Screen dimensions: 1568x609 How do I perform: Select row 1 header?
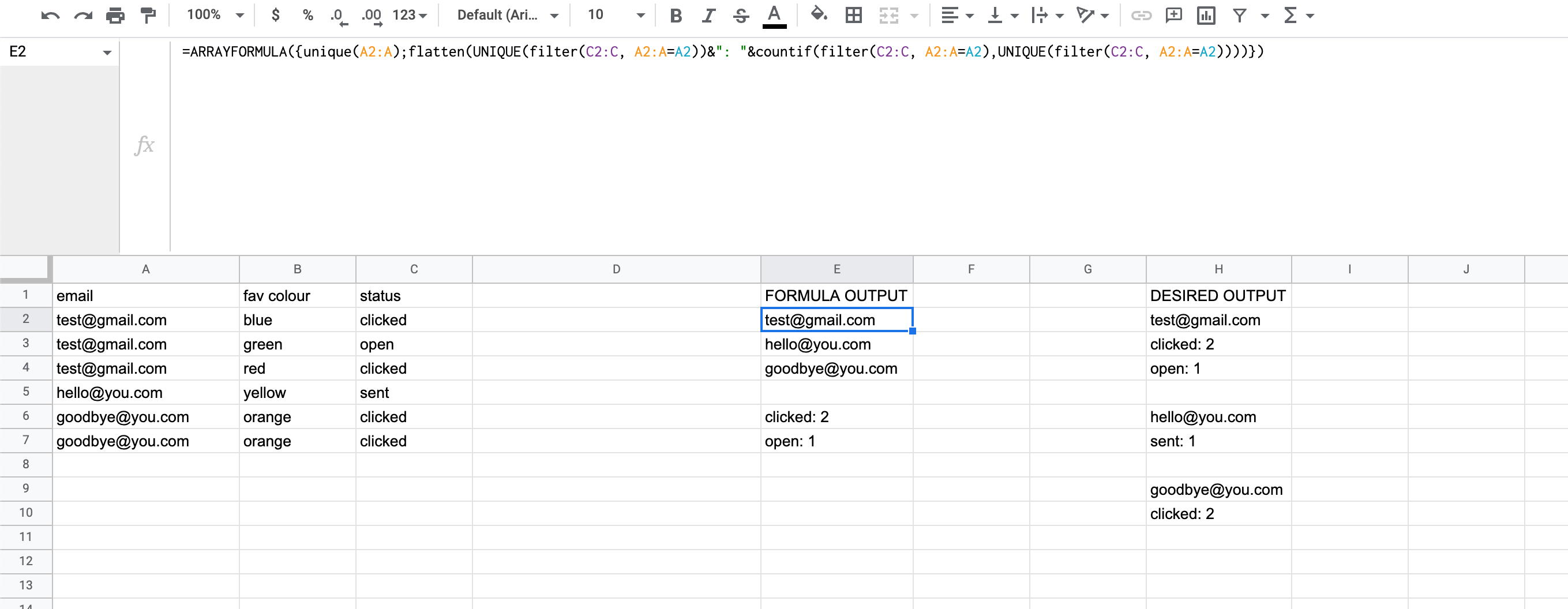(25, 295)
